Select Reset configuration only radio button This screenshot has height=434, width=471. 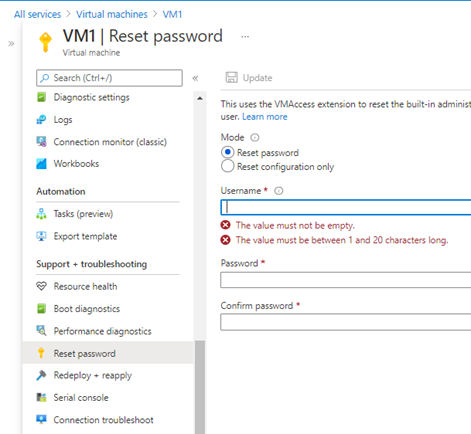[x=228, y=166]
